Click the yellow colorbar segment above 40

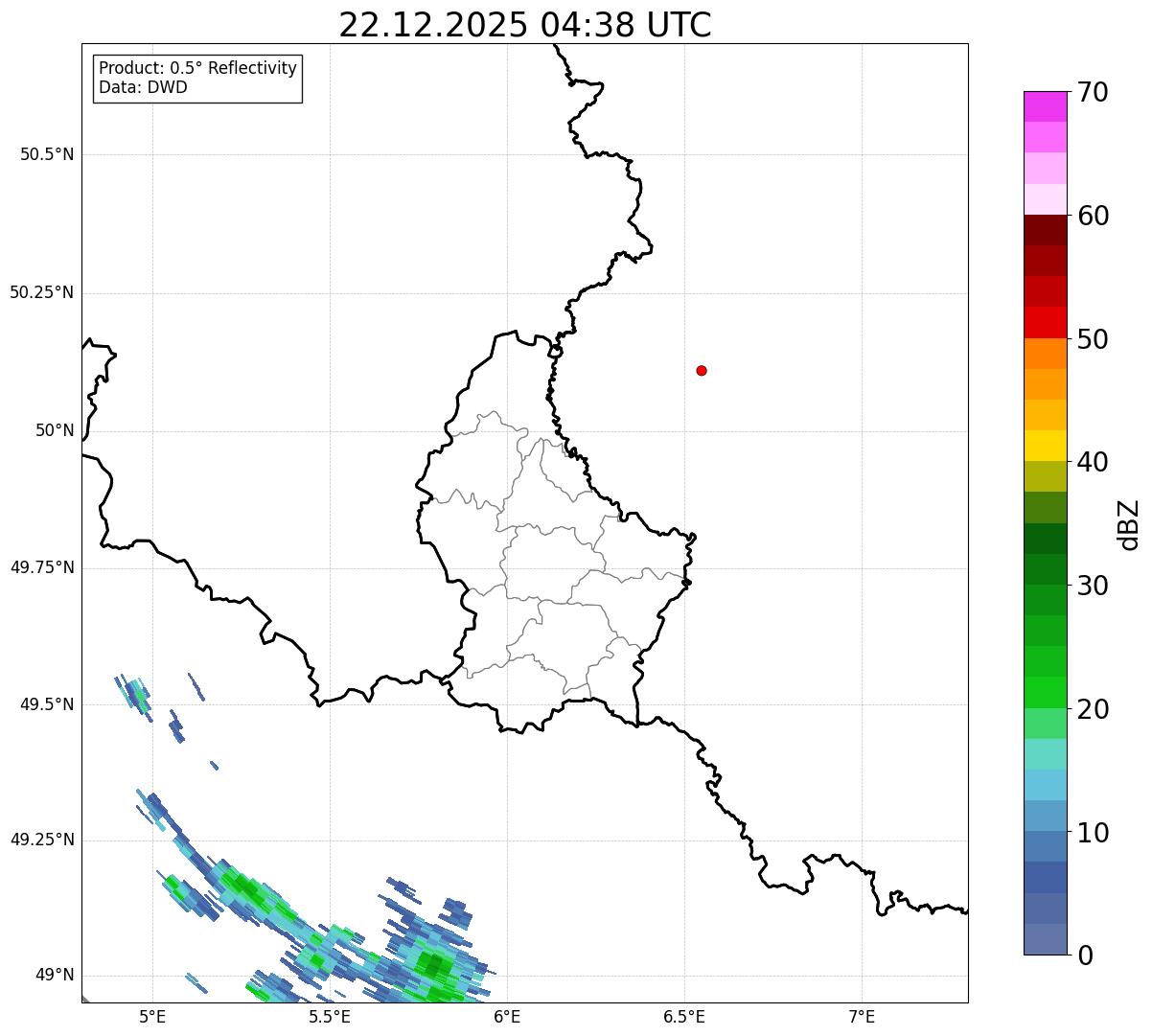tap(1045, 446)
